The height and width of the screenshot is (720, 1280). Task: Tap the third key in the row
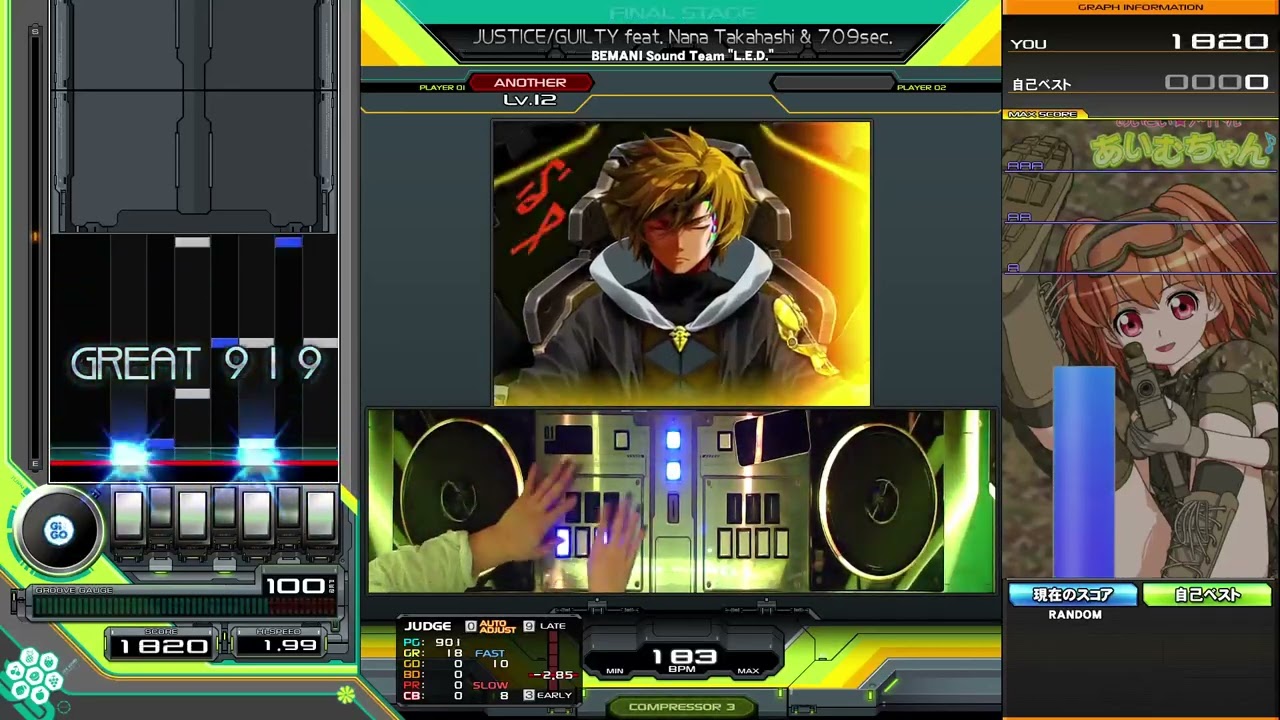pos(192,515)
